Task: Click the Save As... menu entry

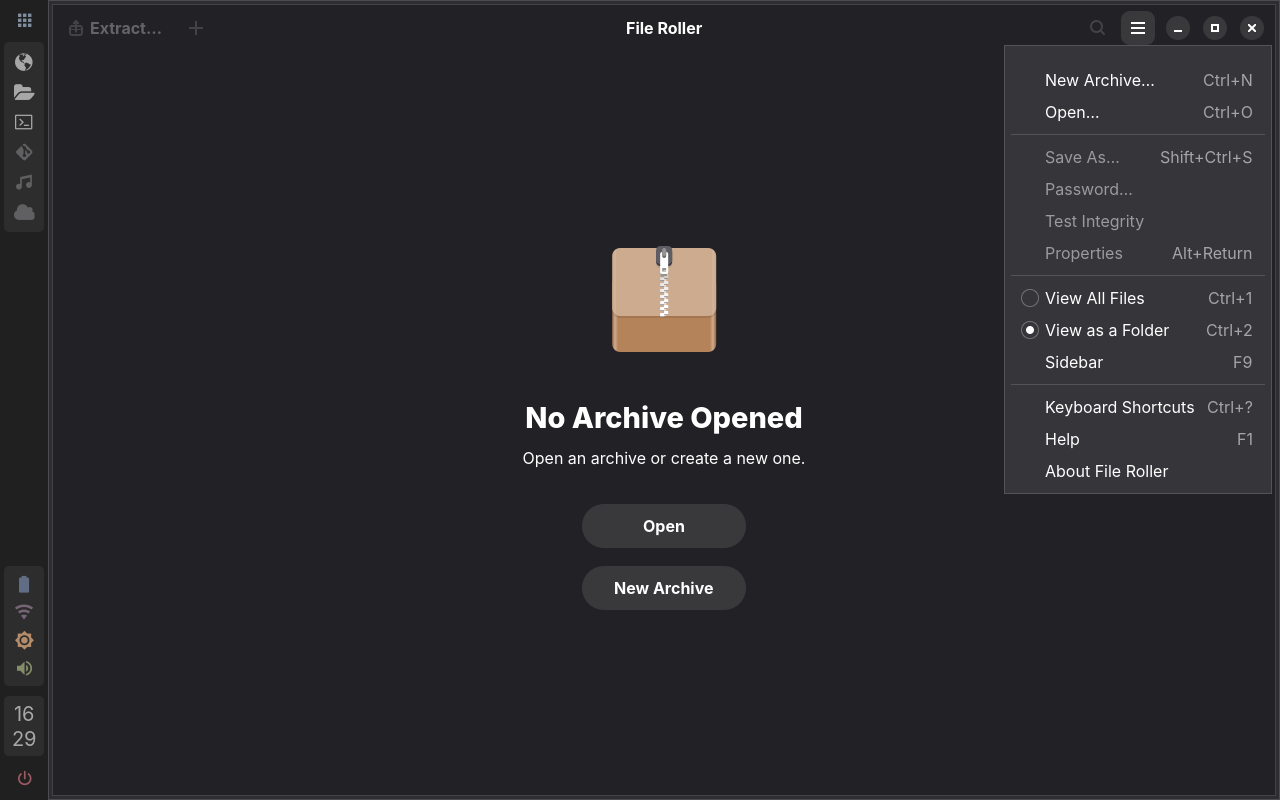Action: 1138,157
